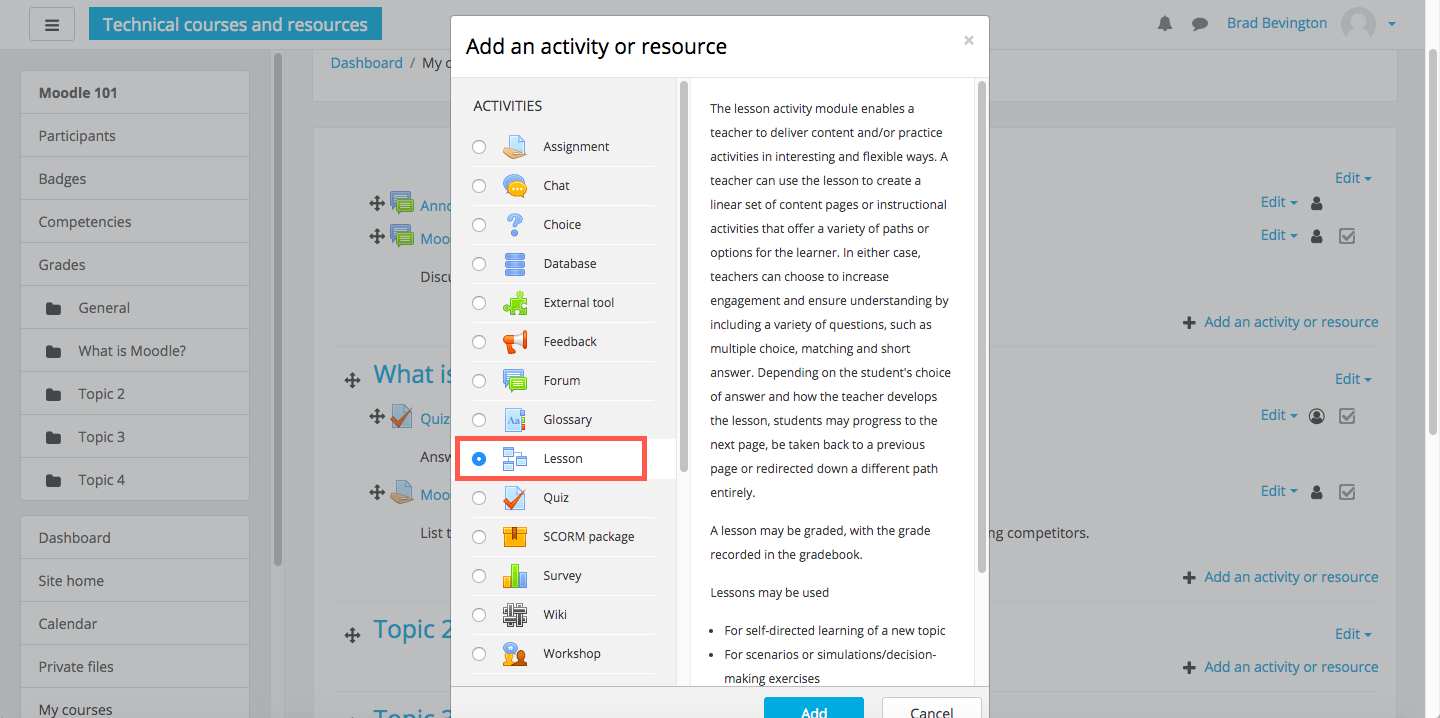Screen dimensions: 1440x718
Task: Click the description pane scrollbar in the dialog
Action: pyautogui.click(x=982, y=327)
